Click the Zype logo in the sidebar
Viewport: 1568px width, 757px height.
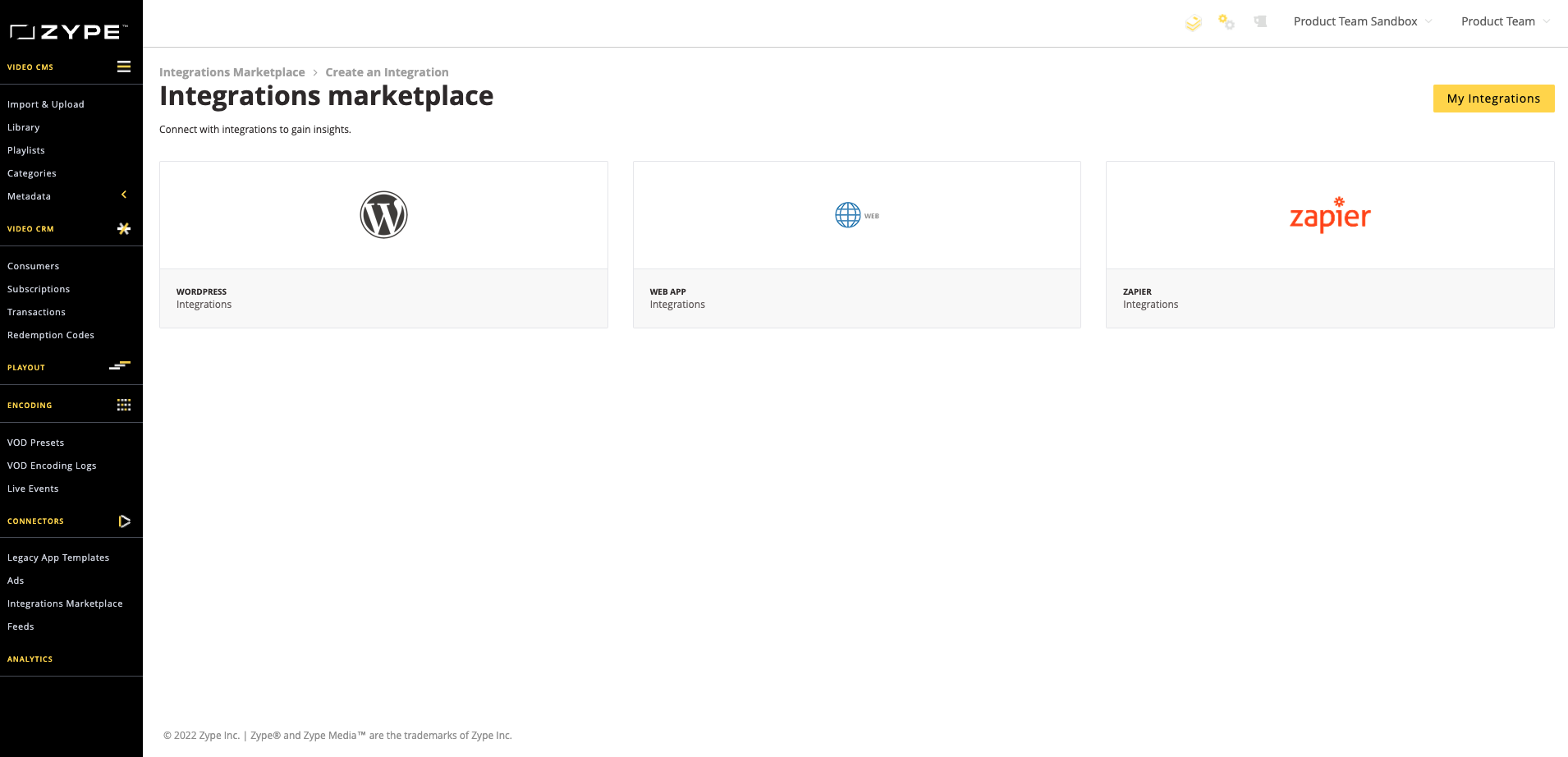tap(69, 32)
